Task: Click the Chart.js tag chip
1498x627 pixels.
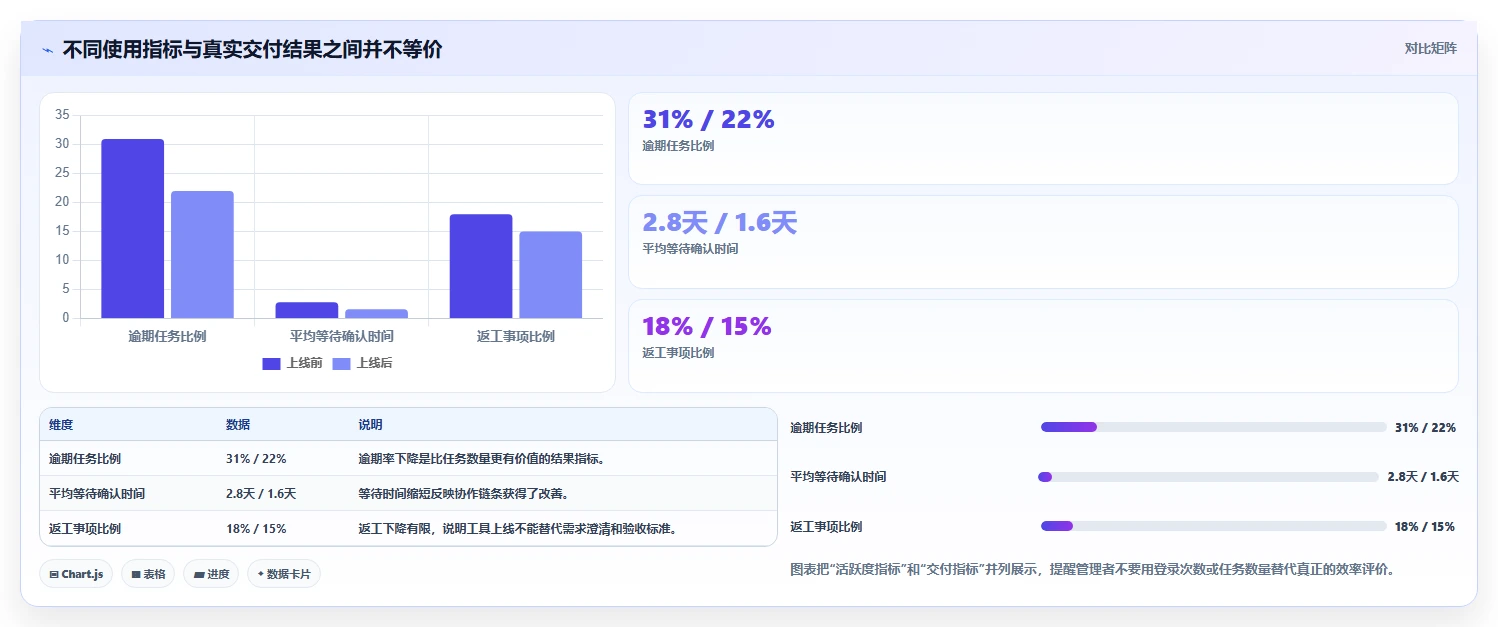Action: click(76, 574)
